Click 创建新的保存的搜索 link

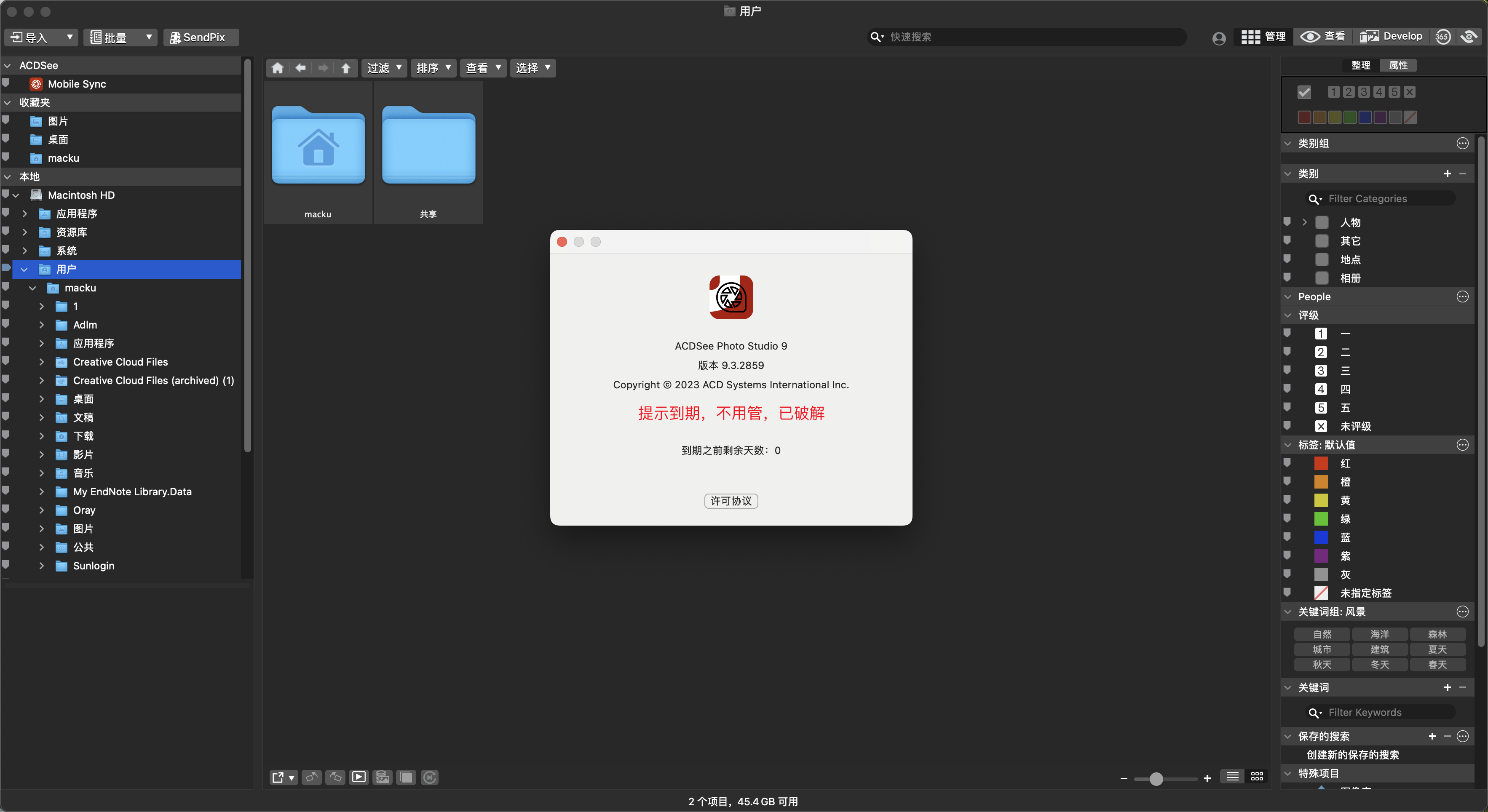[x=1352, y=755]
